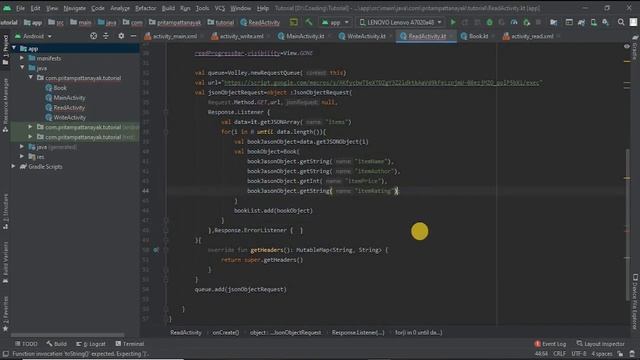This screenshot has width=640, height=360.
Task: Open the Build Variants side stripe
Action: (x=5, y=262)
